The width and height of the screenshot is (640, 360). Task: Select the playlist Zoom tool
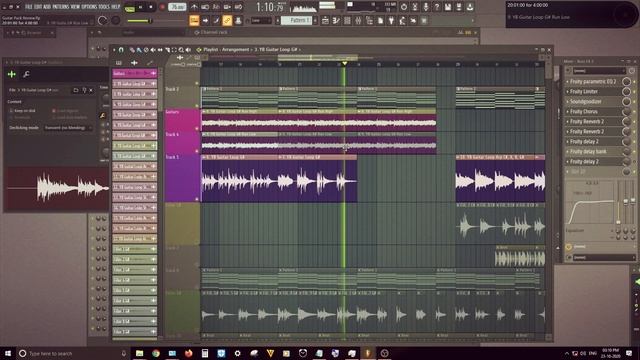(181, 50)
